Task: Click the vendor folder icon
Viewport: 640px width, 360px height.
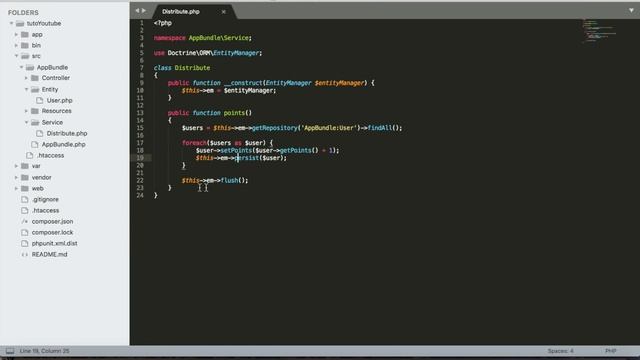Action: tap(25, 178)
